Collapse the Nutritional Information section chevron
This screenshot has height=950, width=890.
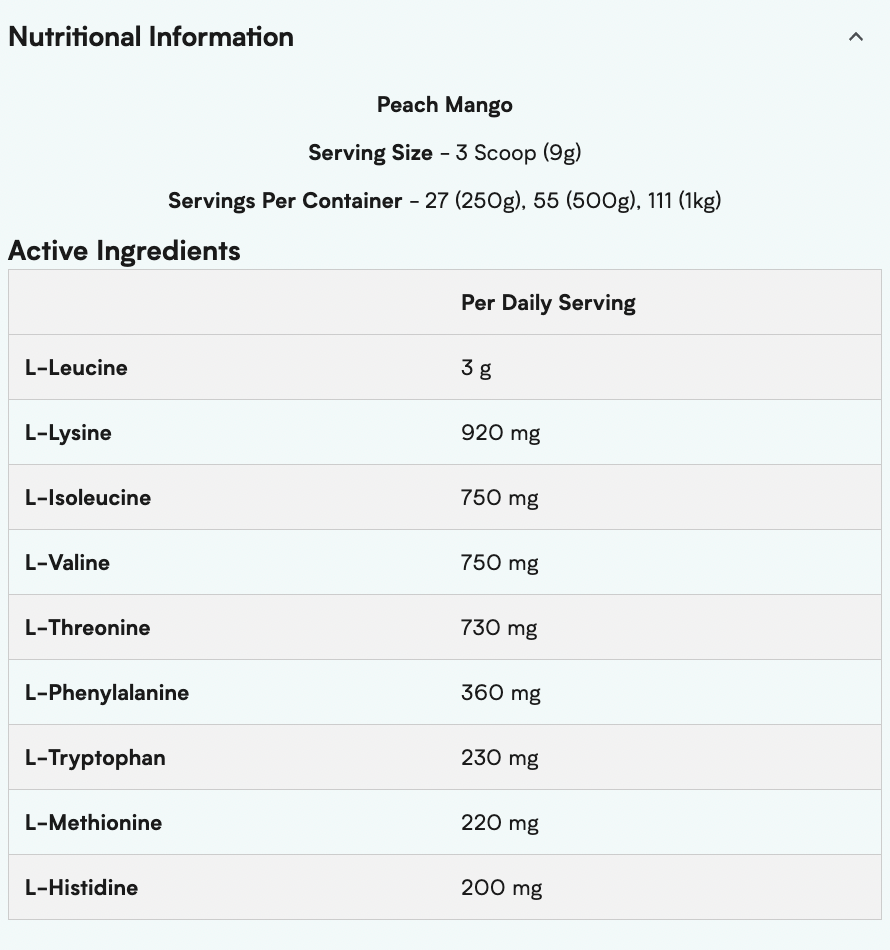[x=855, y=37]
